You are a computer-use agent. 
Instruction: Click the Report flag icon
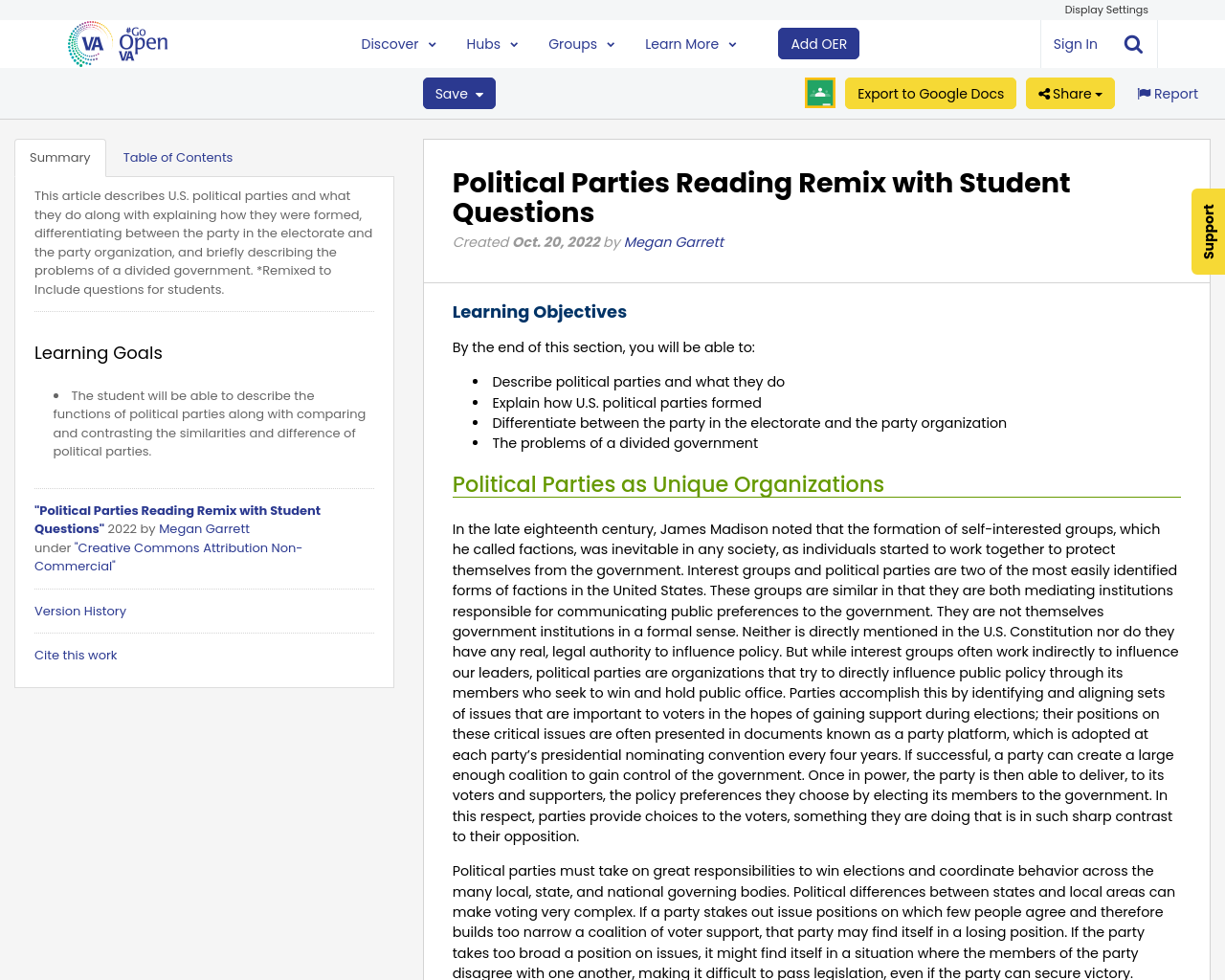pyautogui.click(x=1146, y=92)
